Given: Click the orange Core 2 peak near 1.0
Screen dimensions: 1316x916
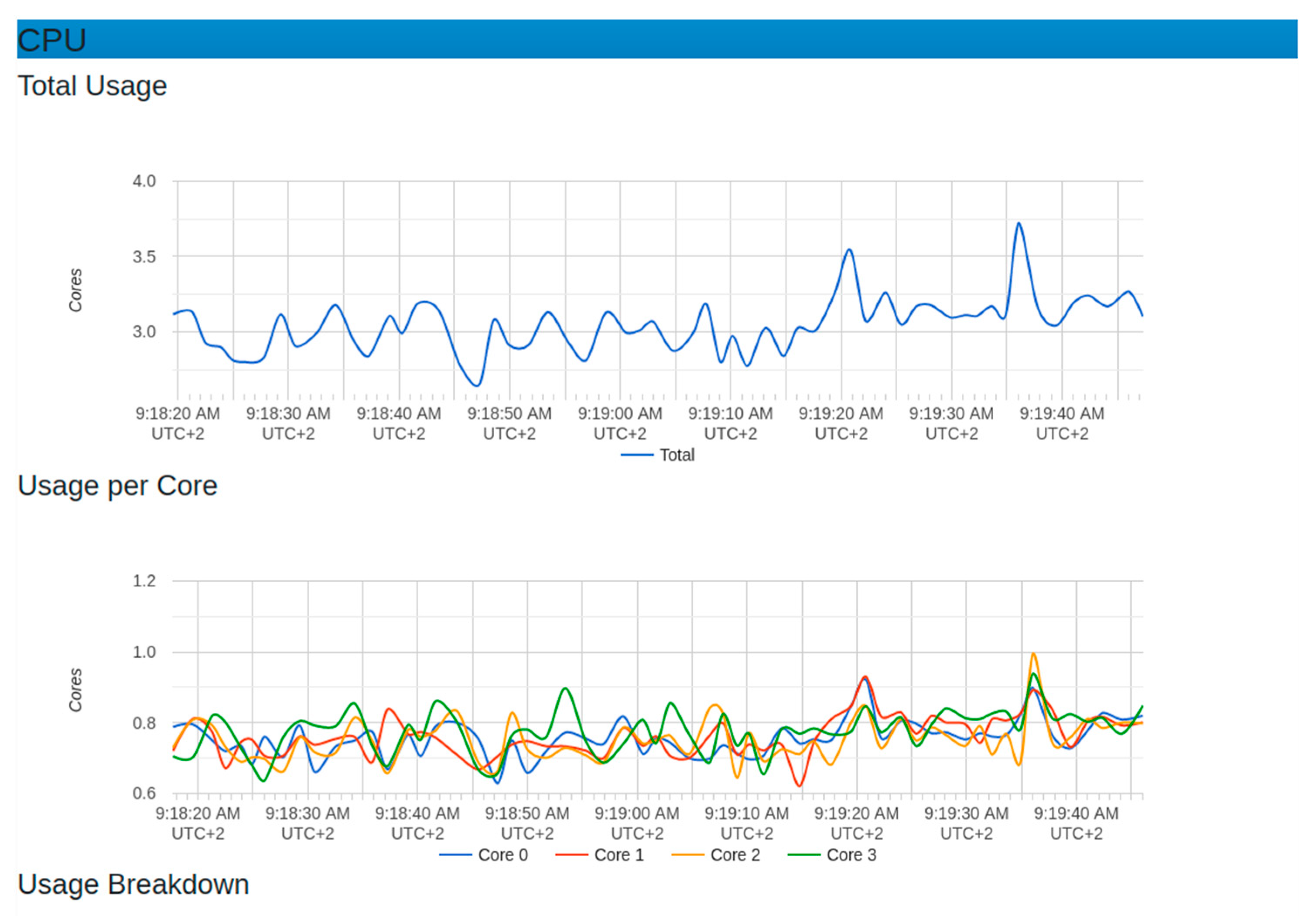Looking at the screenshot, I should [x=1033, y=654].
